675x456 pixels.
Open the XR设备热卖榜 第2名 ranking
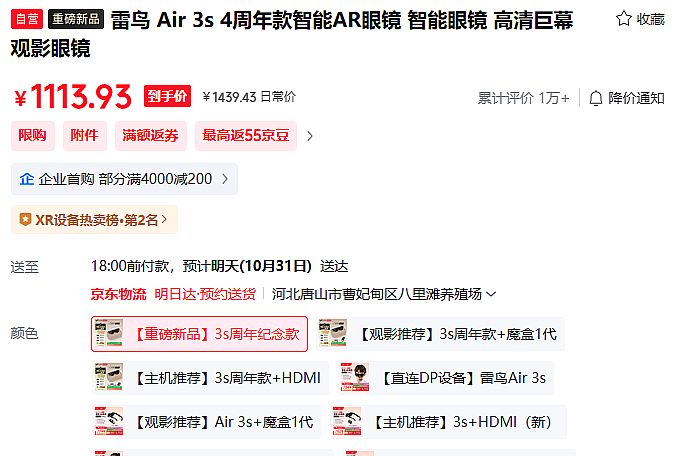95,219
